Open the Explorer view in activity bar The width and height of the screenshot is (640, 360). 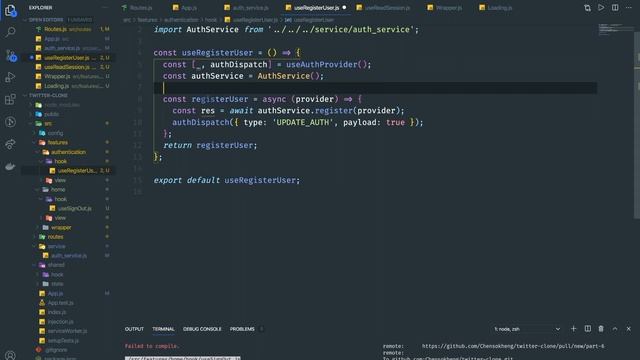coord(10,10)
